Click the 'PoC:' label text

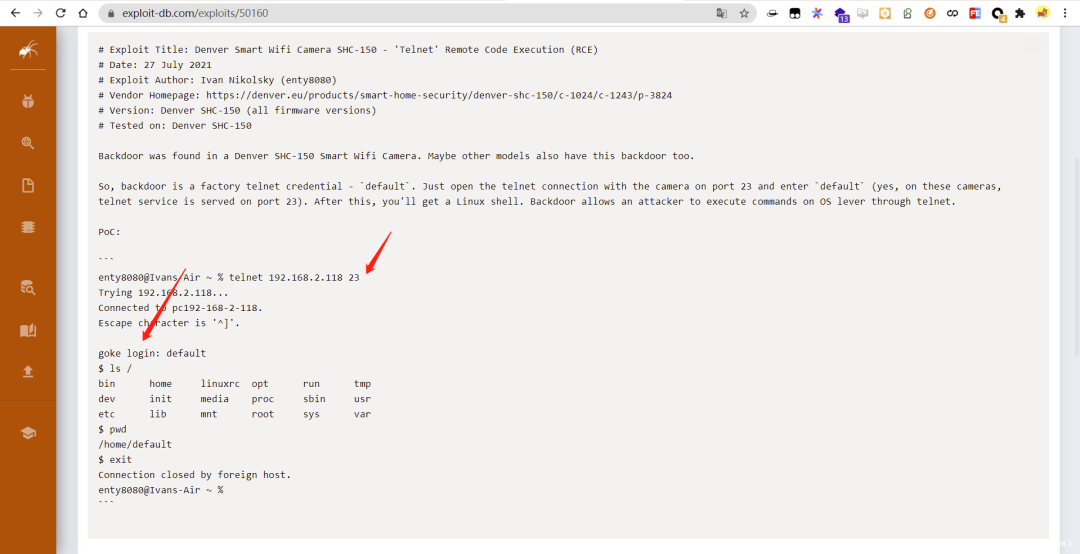click(x=109, y=232)
